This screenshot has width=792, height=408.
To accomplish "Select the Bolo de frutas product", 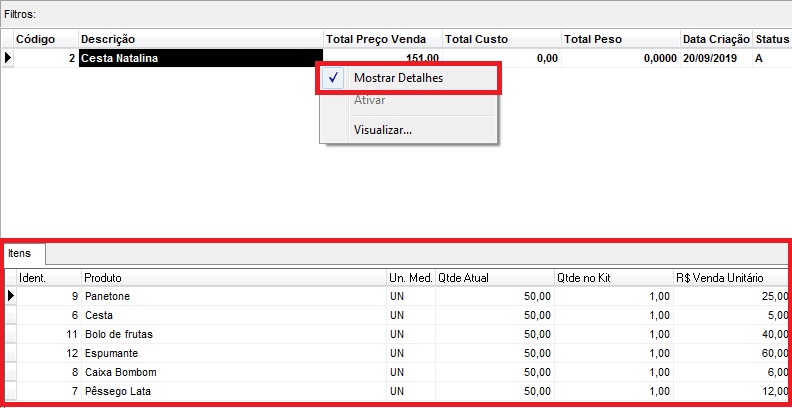I will click(x=118, y=333).
